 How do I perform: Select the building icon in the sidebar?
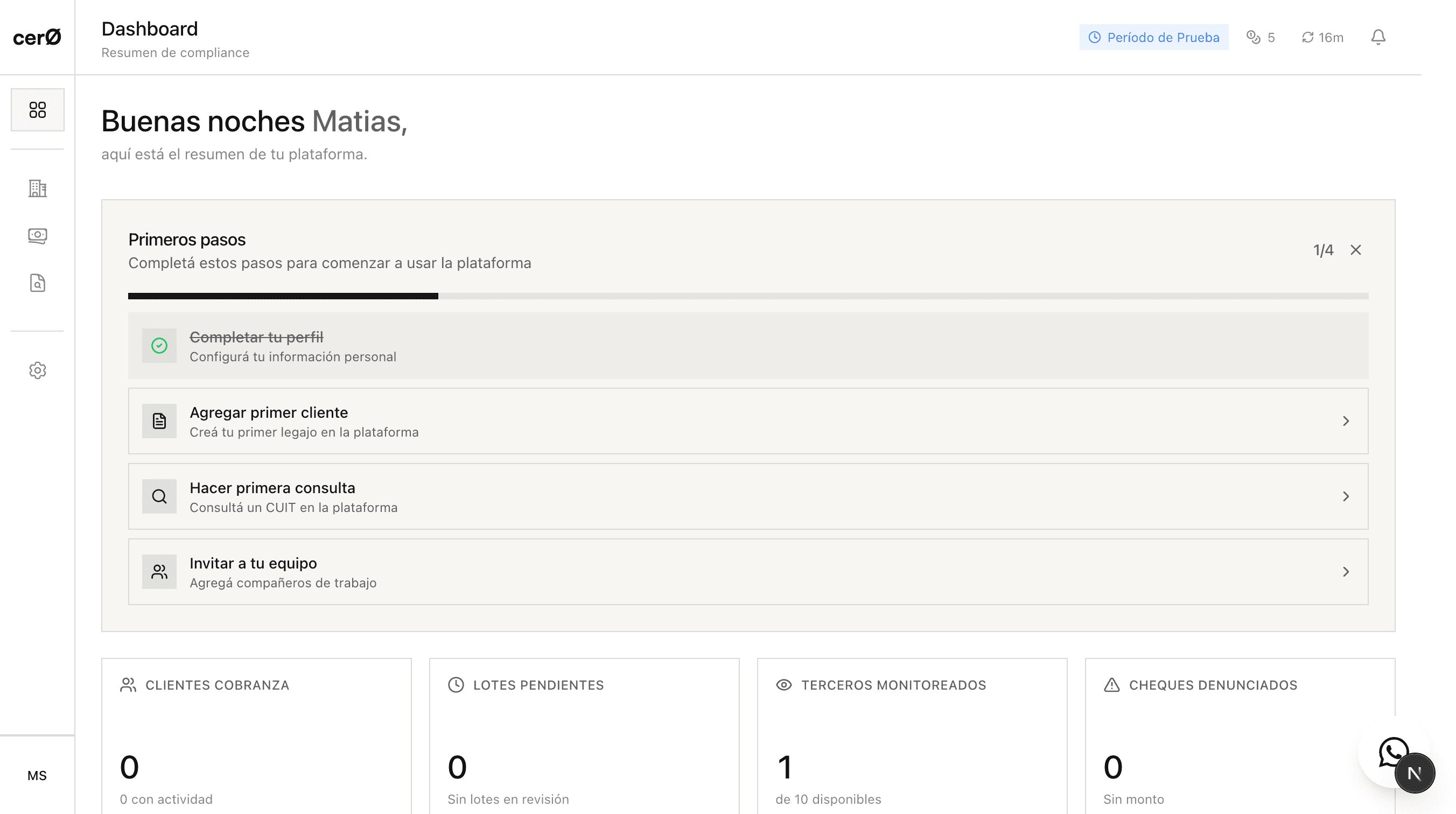tap(37, 189)
